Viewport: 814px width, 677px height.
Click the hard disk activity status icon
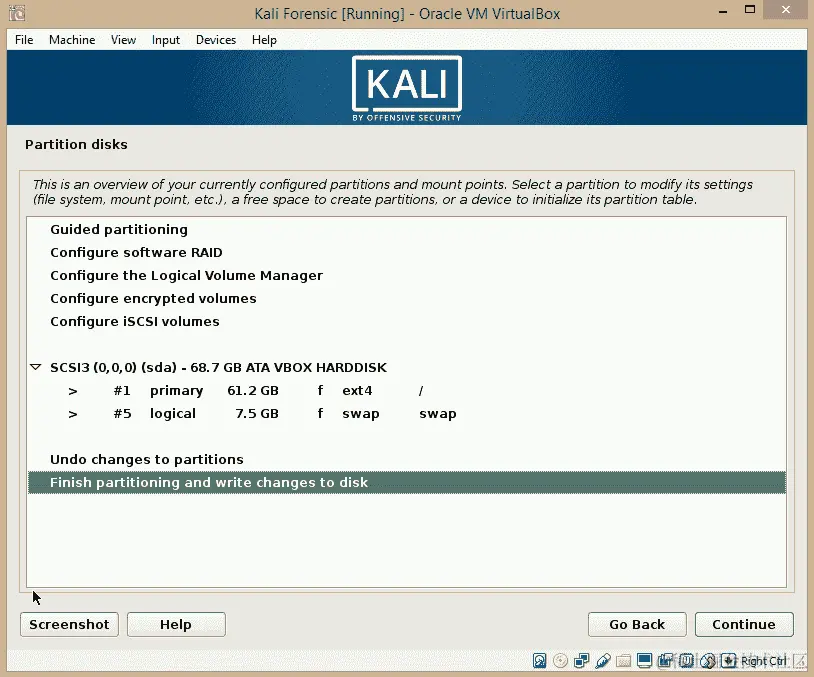point(539,660)
